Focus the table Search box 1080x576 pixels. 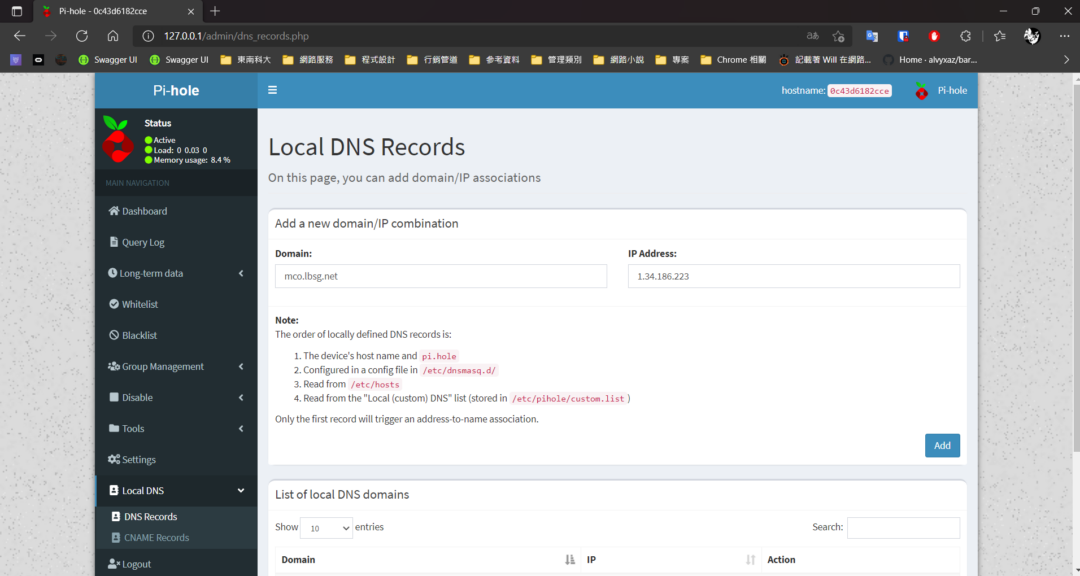[904, 528]
